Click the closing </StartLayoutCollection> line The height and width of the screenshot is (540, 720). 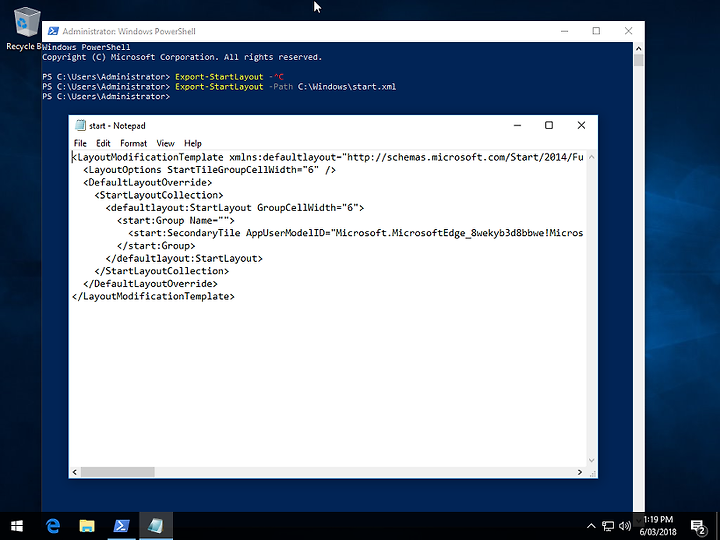[x=162, y=271]
